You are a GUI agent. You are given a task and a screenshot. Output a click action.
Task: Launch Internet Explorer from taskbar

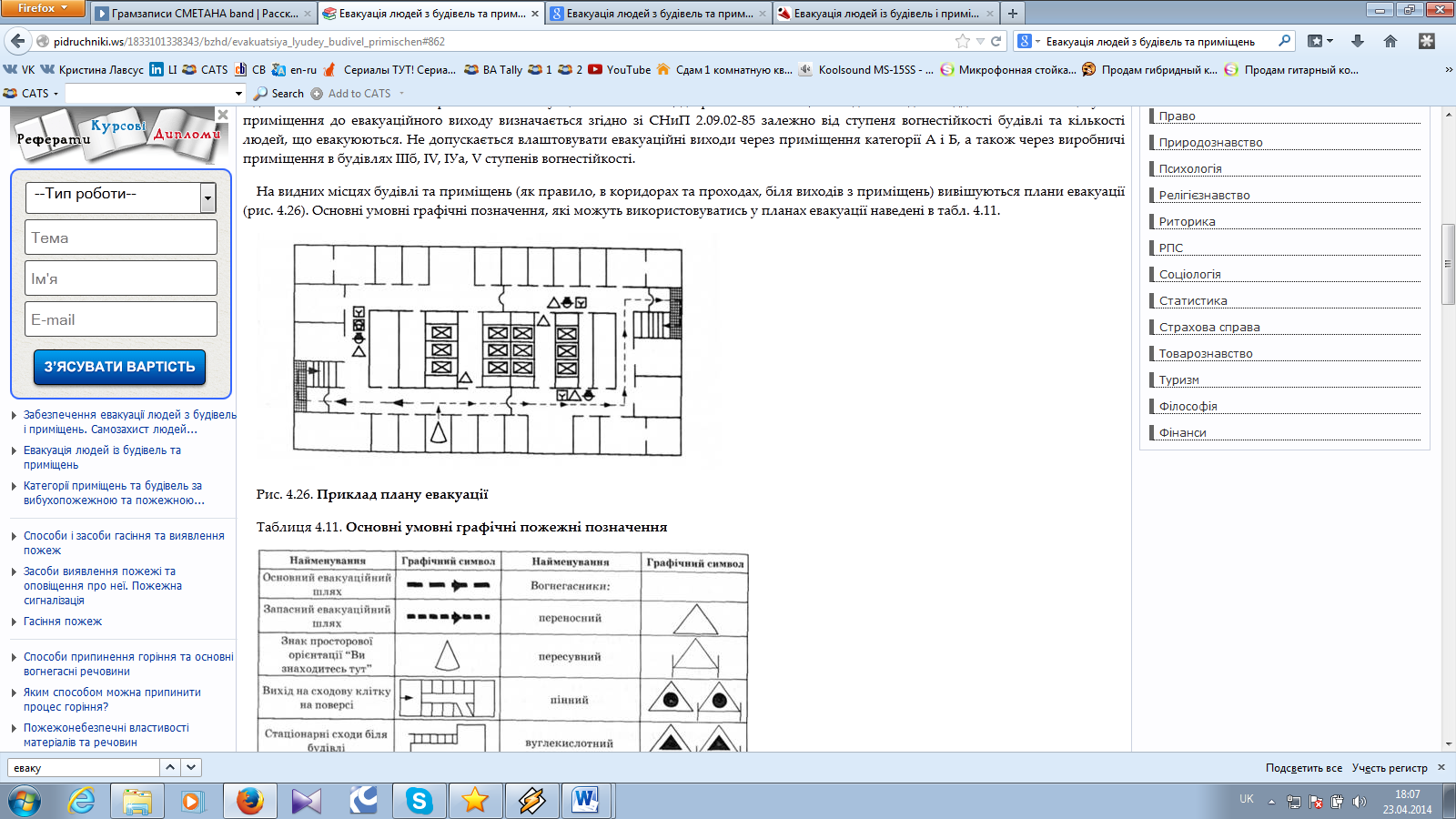82,801
